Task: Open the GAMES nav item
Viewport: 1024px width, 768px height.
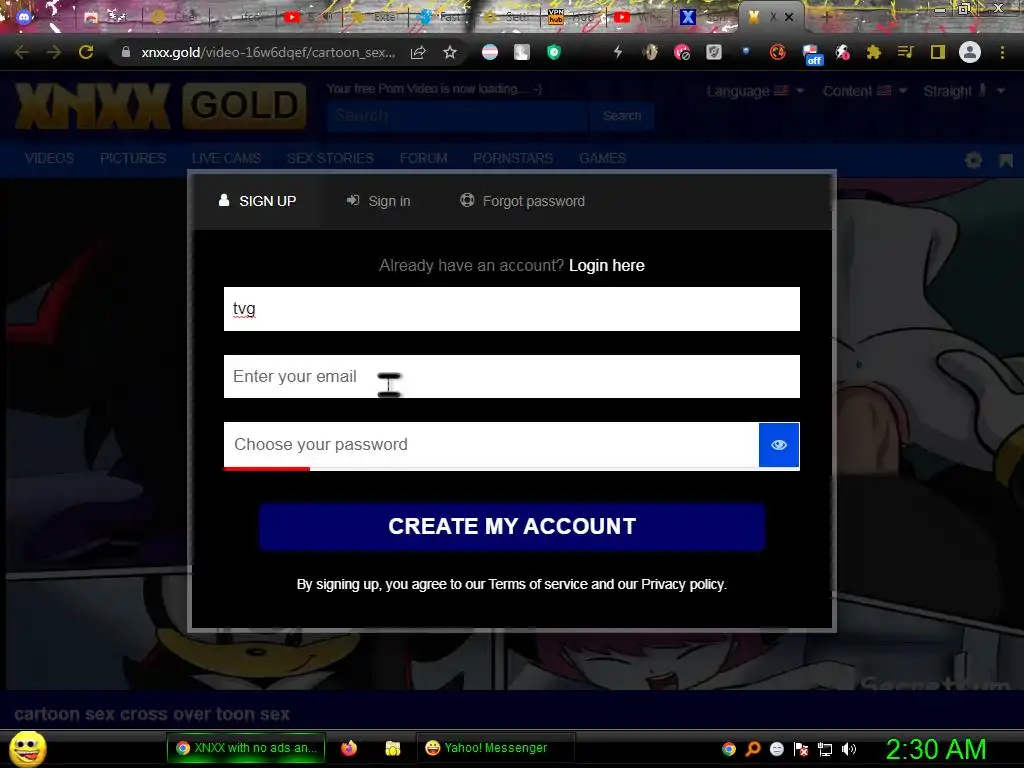Action: 602,158
